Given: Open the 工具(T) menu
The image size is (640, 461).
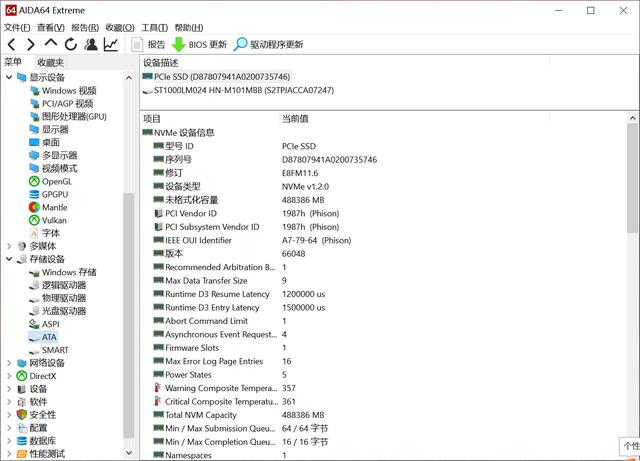Looking at the screenshot, I should tap(154, 27).
